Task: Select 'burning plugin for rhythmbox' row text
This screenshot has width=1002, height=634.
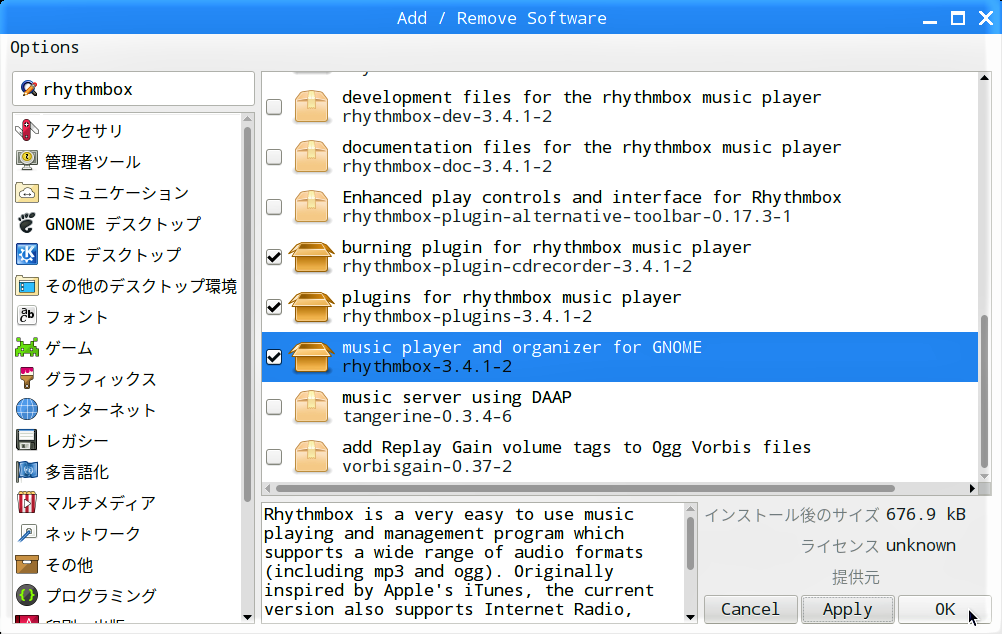Action: [x=546, y=247]
